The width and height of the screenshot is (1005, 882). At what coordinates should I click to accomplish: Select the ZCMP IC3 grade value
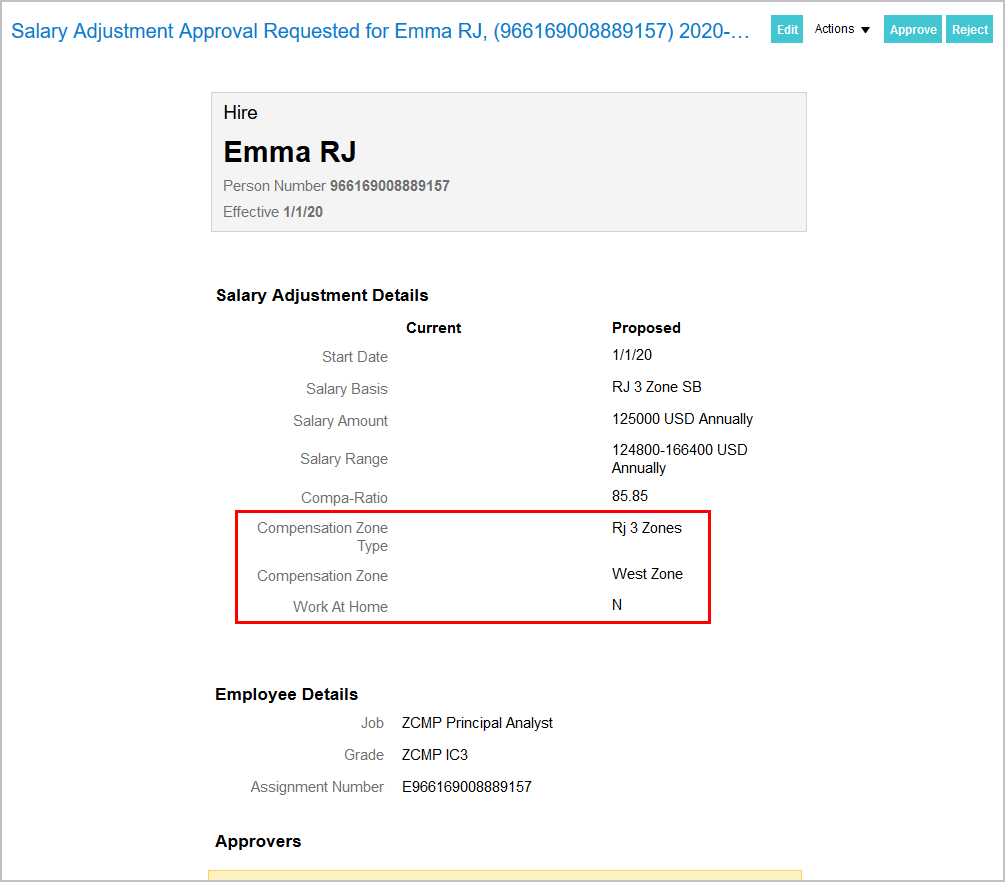coord(435,755)
